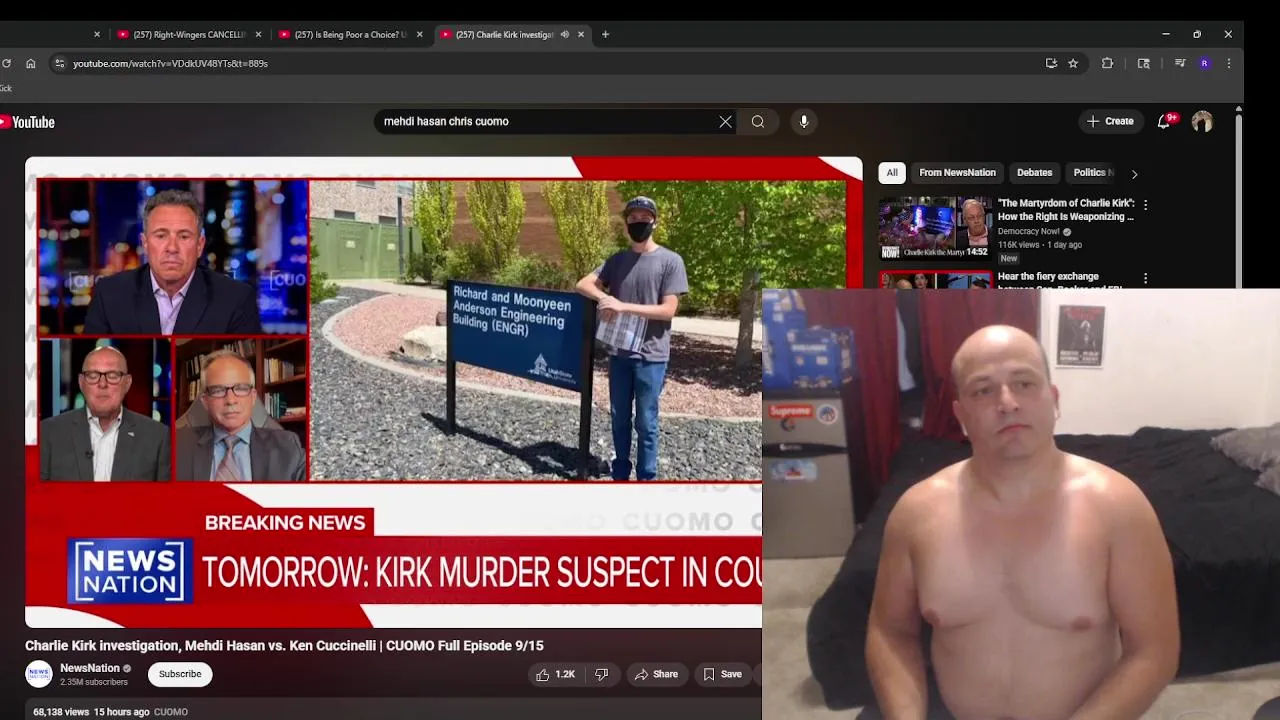Open browser side panel icon
1280x720 pixels.
click(x=1144, y=63)
